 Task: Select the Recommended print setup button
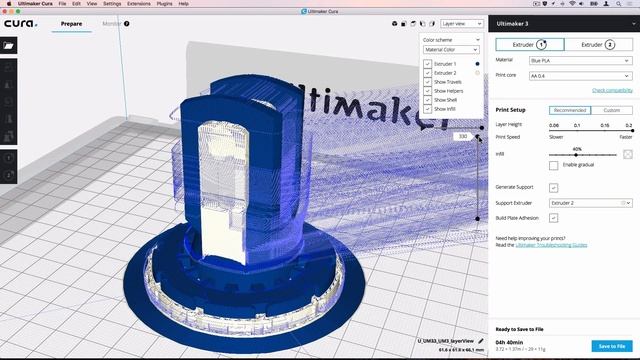570,110
